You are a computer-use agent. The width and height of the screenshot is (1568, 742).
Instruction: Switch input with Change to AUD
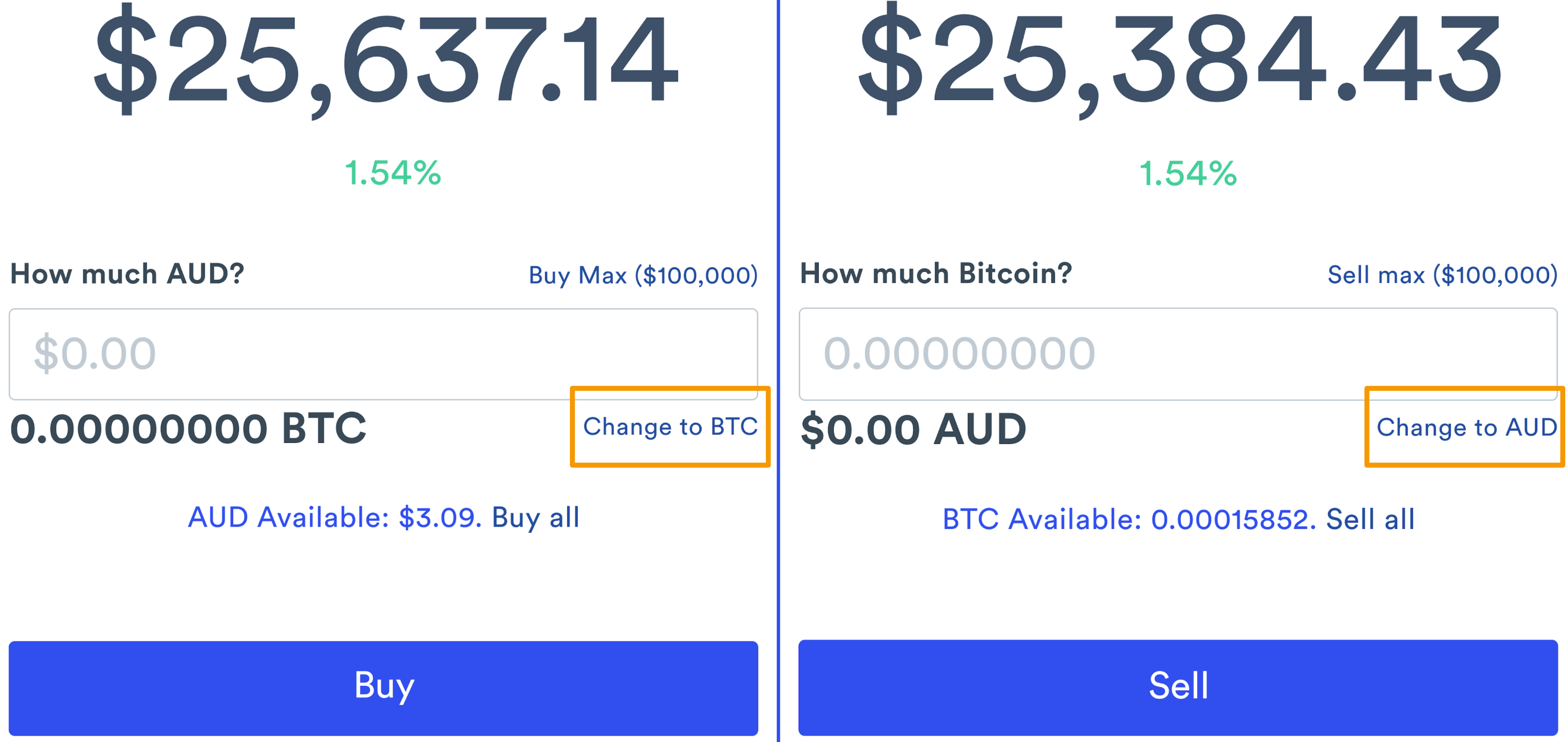pyautogui.click(x=1466, y=427)
